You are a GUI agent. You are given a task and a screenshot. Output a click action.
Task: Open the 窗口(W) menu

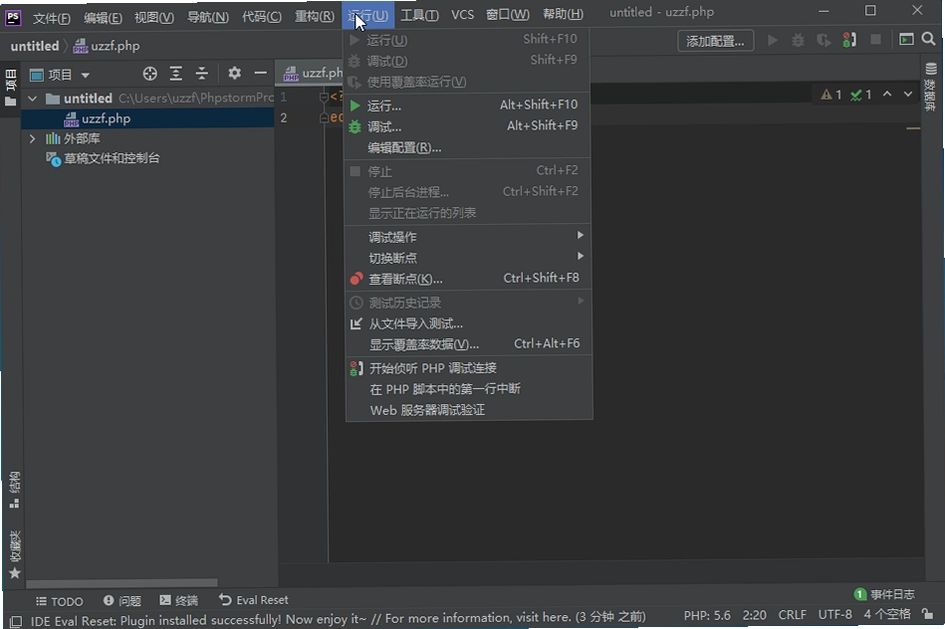pos(507,14)
